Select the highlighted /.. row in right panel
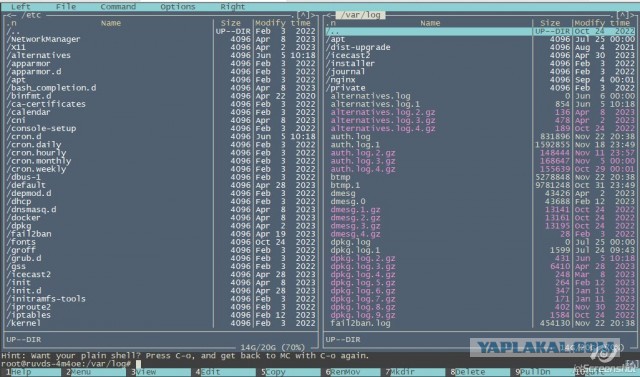The width and height of the screenshot is (640, 377). pyautogui.click(x=480, y=31)
